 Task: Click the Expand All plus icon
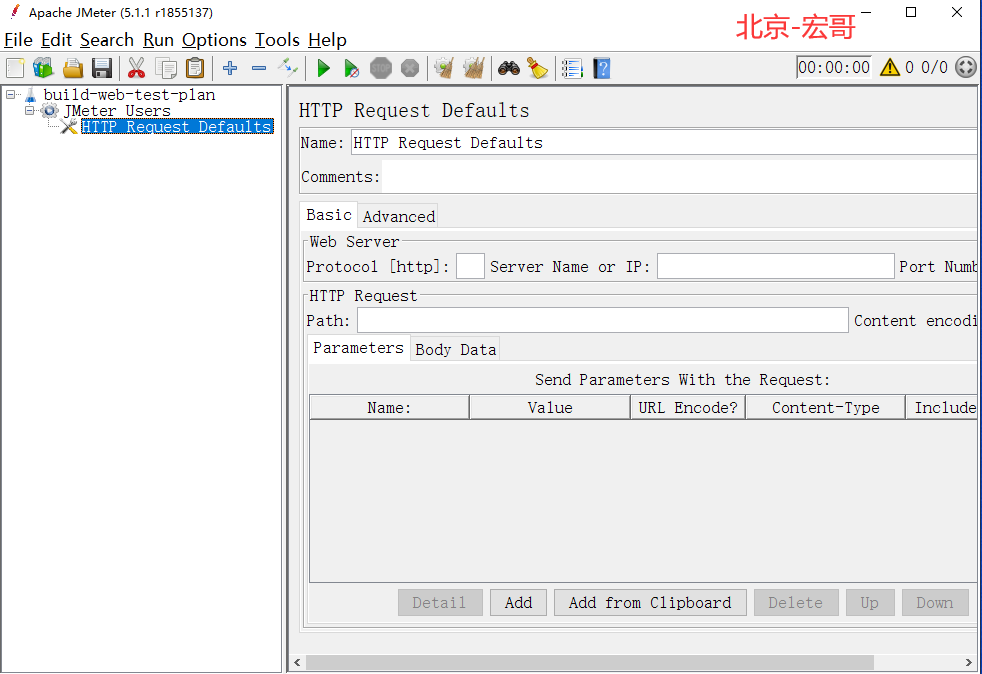[x=230, y=68]
